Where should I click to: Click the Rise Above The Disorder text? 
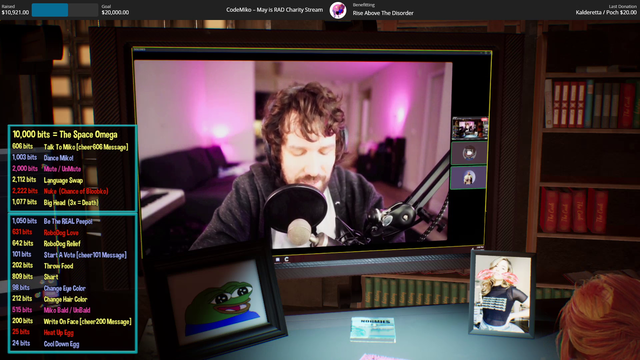click(383, 13)
